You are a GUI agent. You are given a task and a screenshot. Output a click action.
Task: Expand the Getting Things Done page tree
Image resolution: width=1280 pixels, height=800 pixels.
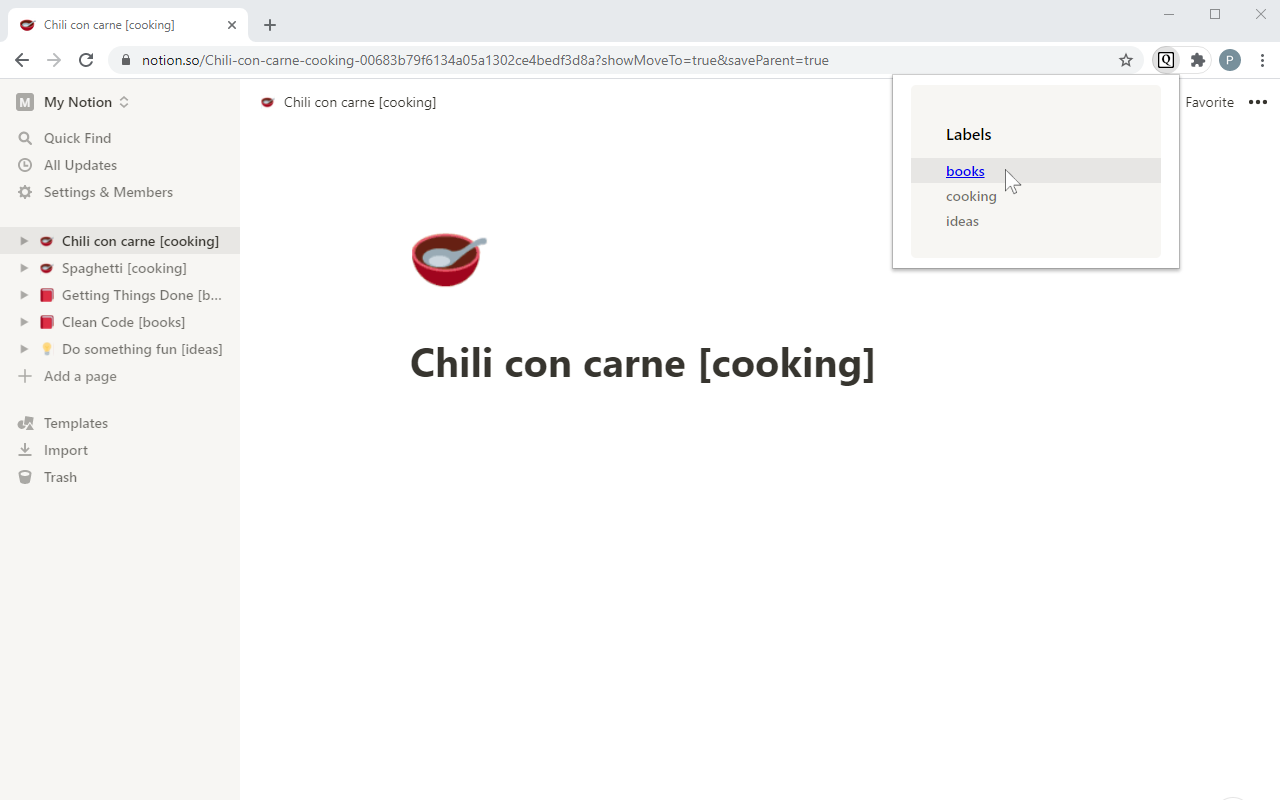(24, 295)
